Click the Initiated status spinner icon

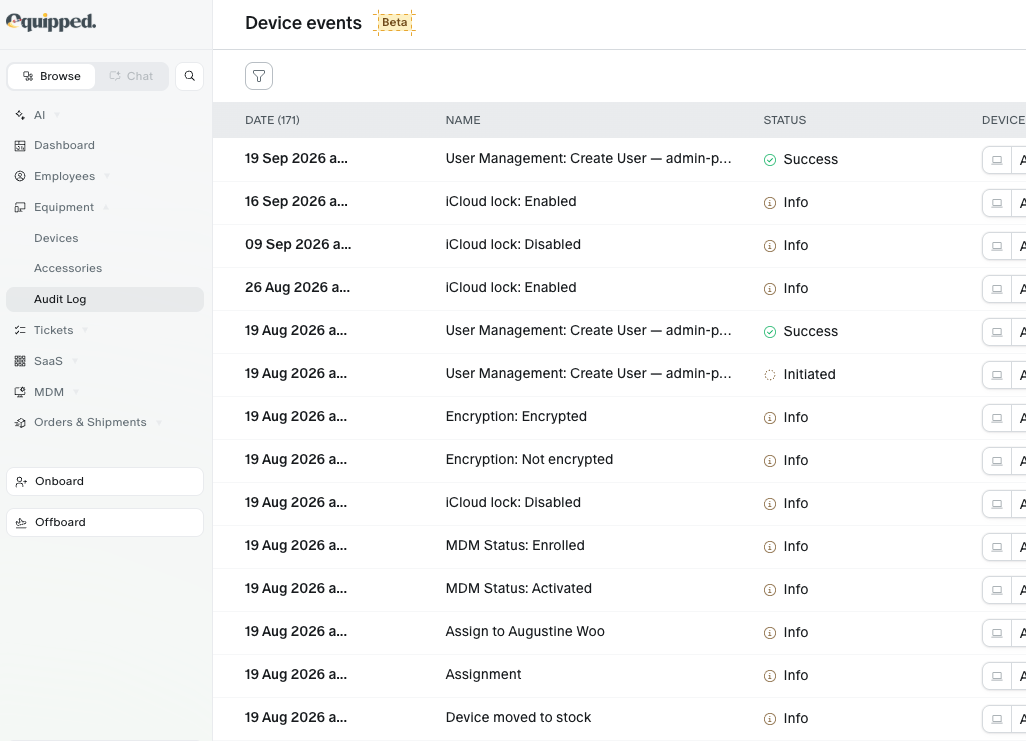(770, 375)
